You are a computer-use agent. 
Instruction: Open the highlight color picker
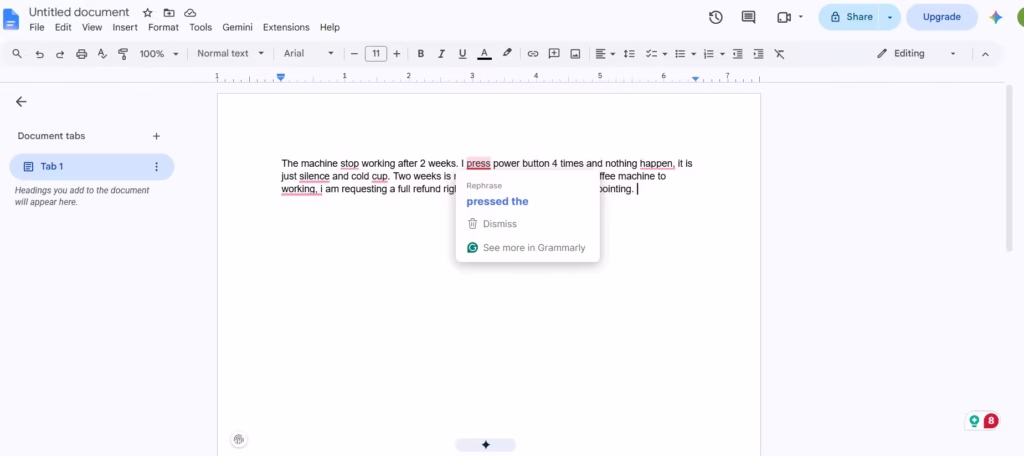(507, 54)
